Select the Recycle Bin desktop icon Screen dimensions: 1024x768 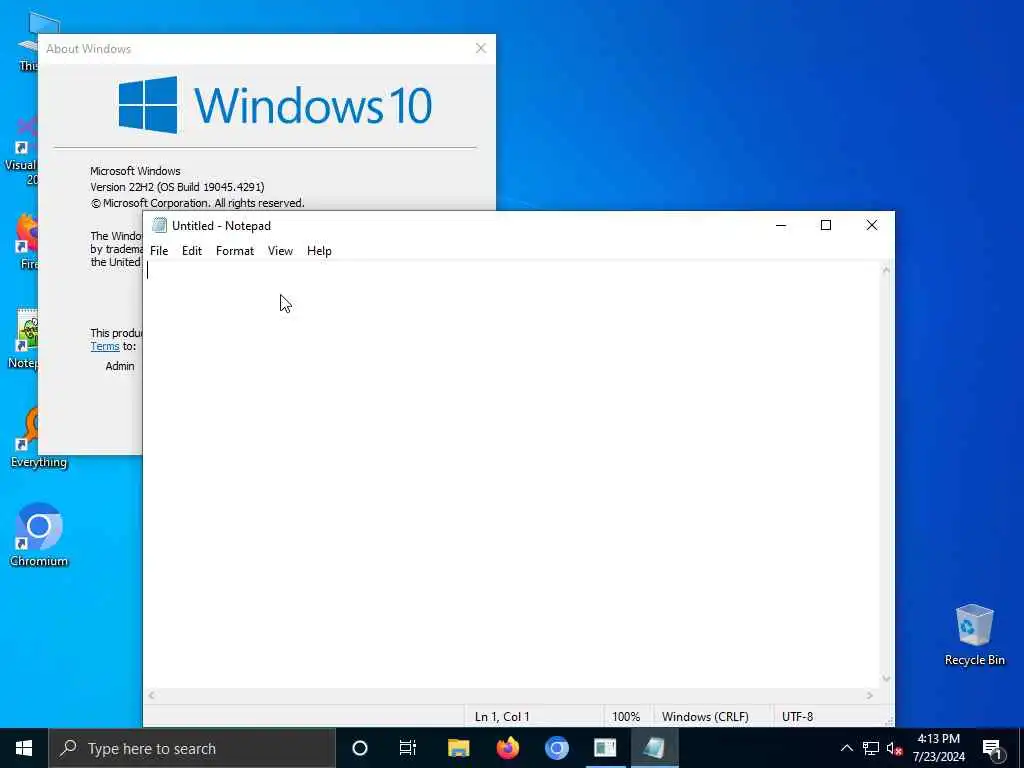coord(974,635)
